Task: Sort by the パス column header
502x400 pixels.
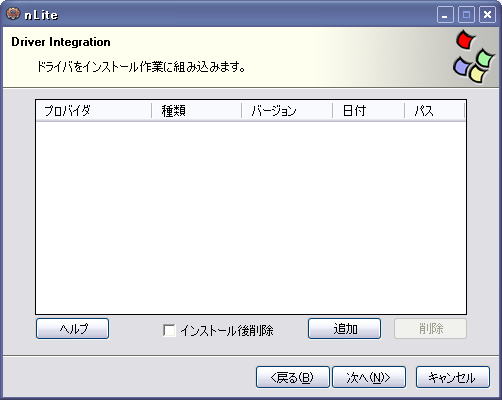Action: (x=435, y=110)
